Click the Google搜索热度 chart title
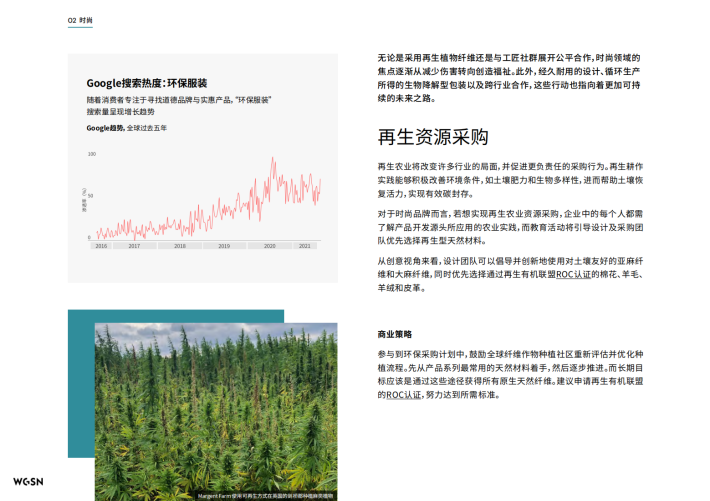The width and height of the screenshot is (710, 501). pos(146,82)
